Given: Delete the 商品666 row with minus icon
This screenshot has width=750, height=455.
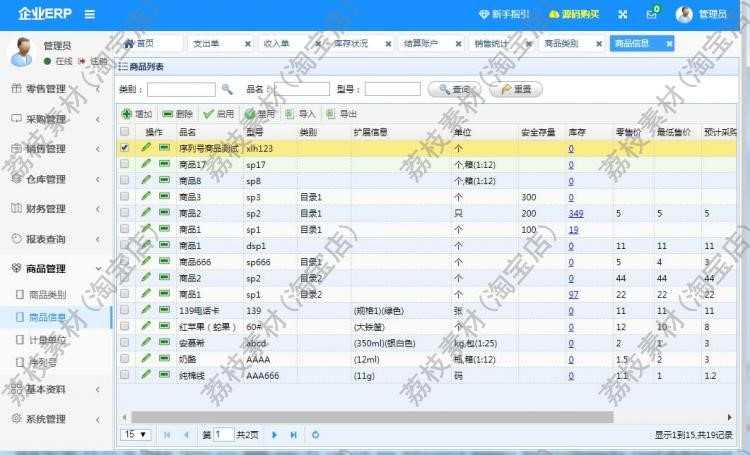Looking at the screenshot, I should click(164, 261).
